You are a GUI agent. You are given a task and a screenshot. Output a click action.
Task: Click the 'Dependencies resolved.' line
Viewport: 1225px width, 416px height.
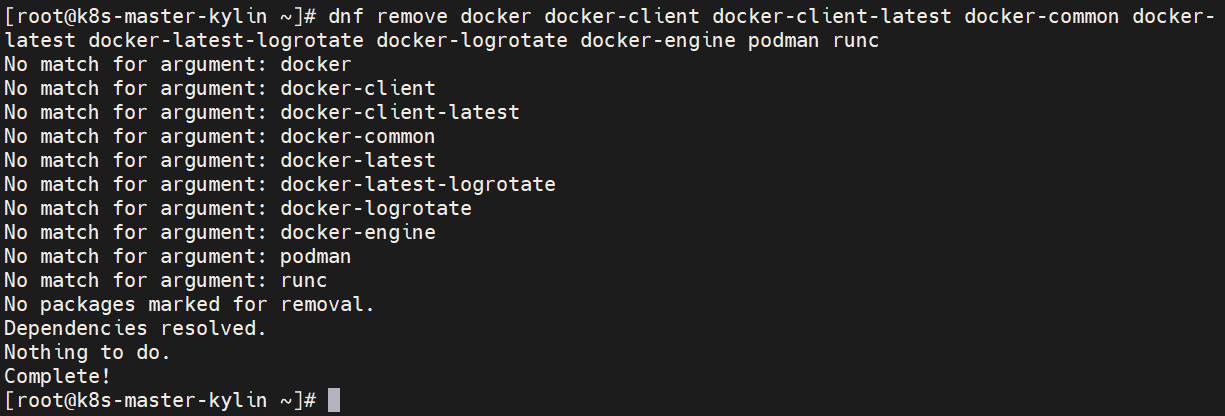click(x=135, y=328)
